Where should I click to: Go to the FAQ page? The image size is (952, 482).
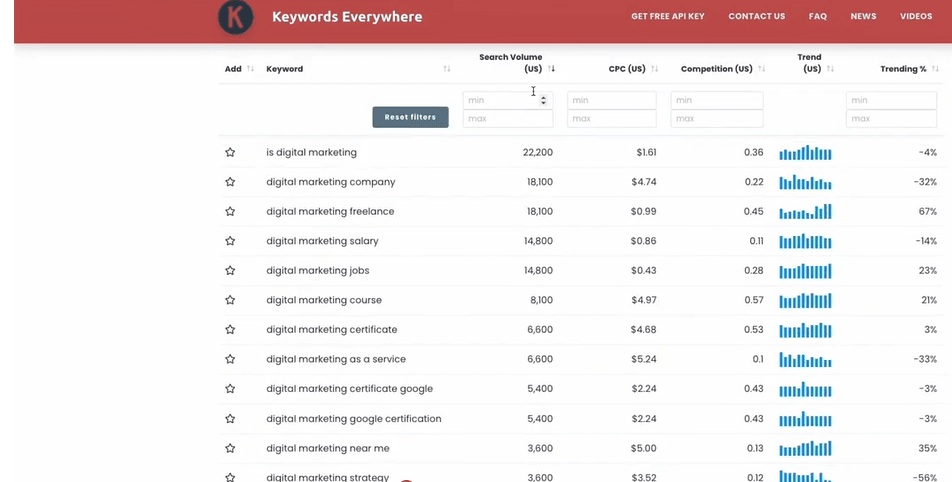818,16
